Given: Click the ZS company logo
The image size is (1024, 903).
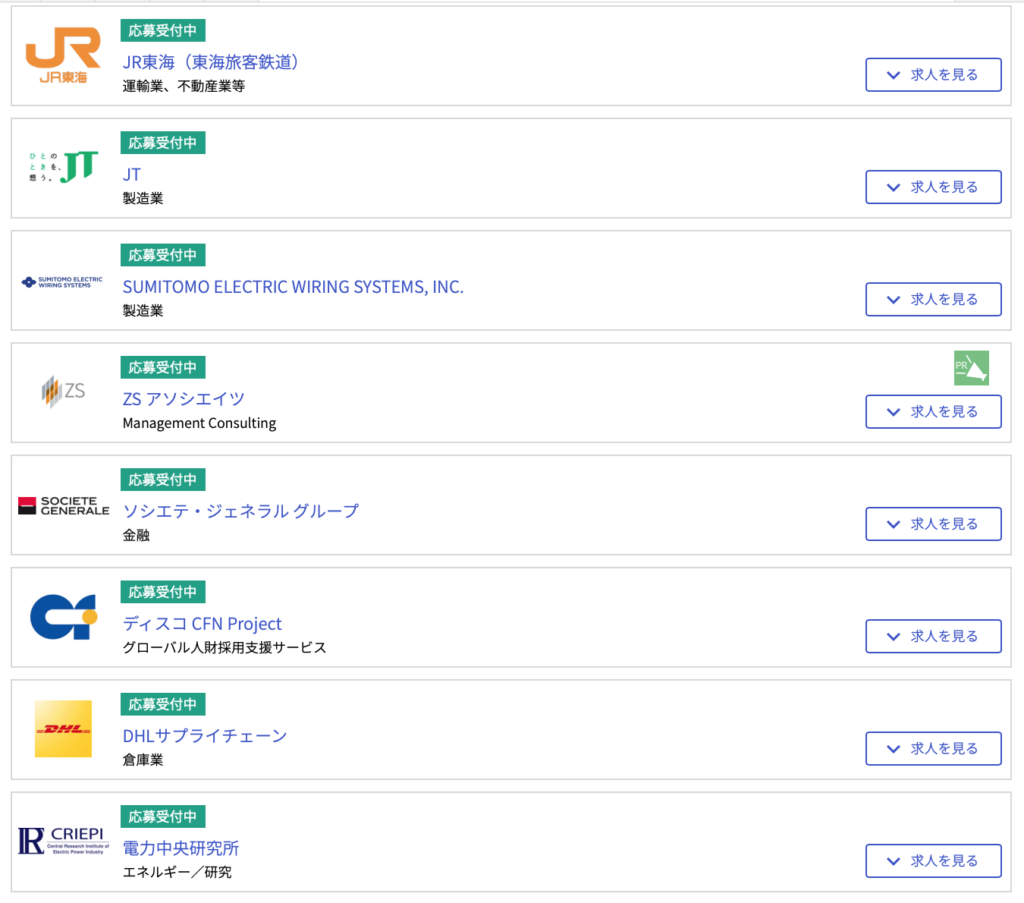Looking at the screenshot, I should [63, 391].
